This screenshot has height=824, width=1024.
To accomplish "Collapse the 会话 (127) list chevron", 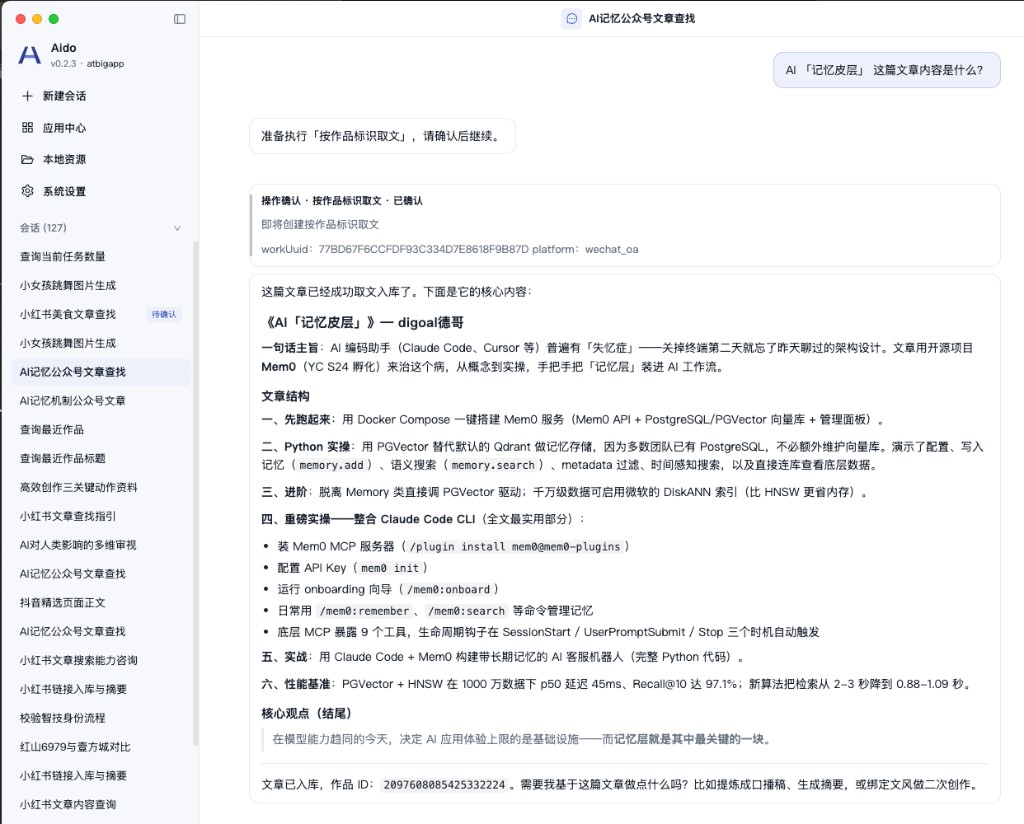I will 177,228.
